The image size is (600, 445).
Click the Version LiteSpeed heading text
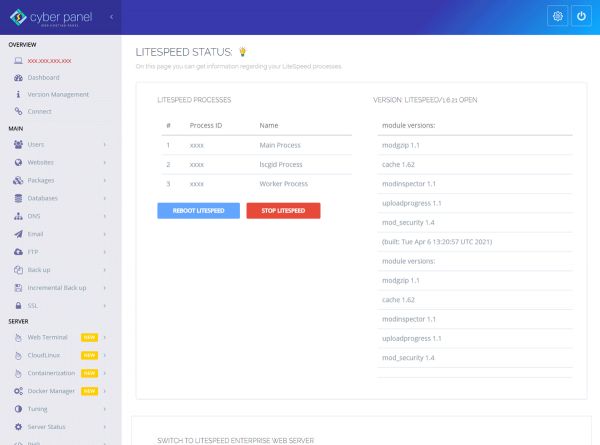tap(425, 100)
